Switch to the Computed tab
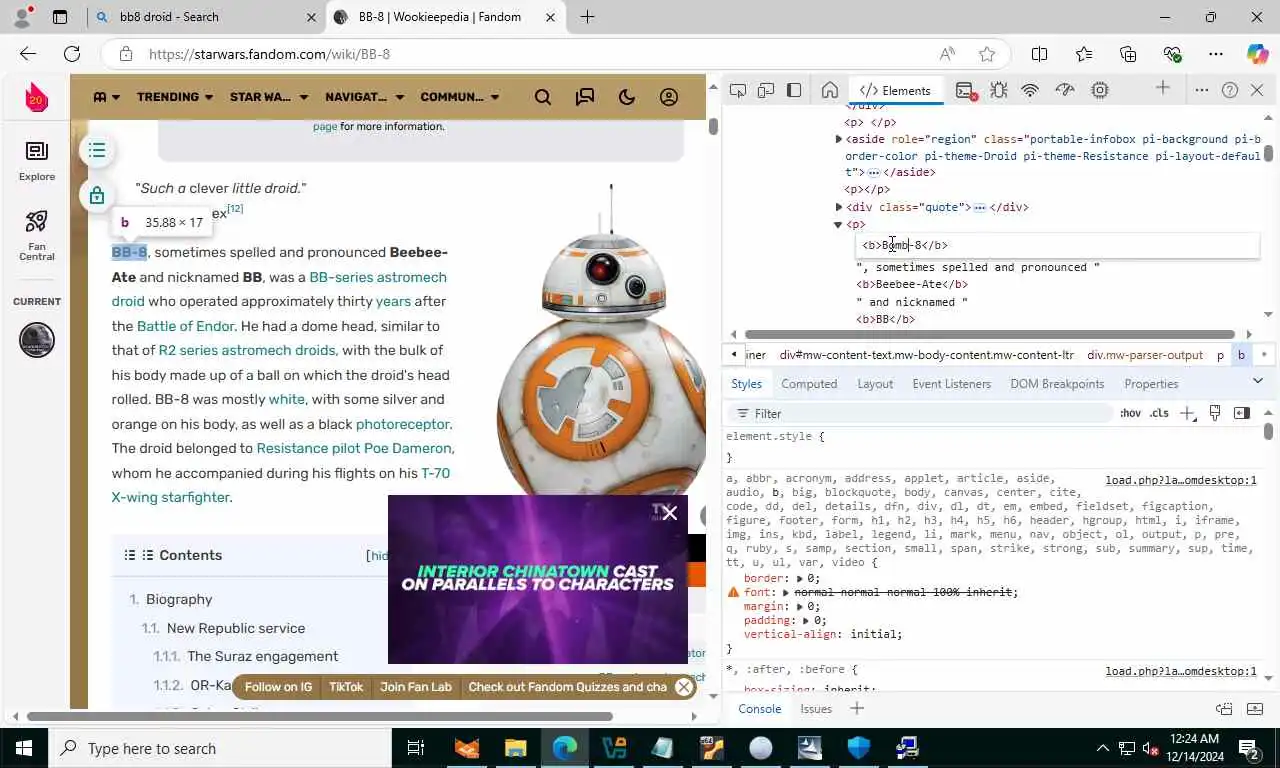This screenshot has height=768, width=1280. pos(809,384)
